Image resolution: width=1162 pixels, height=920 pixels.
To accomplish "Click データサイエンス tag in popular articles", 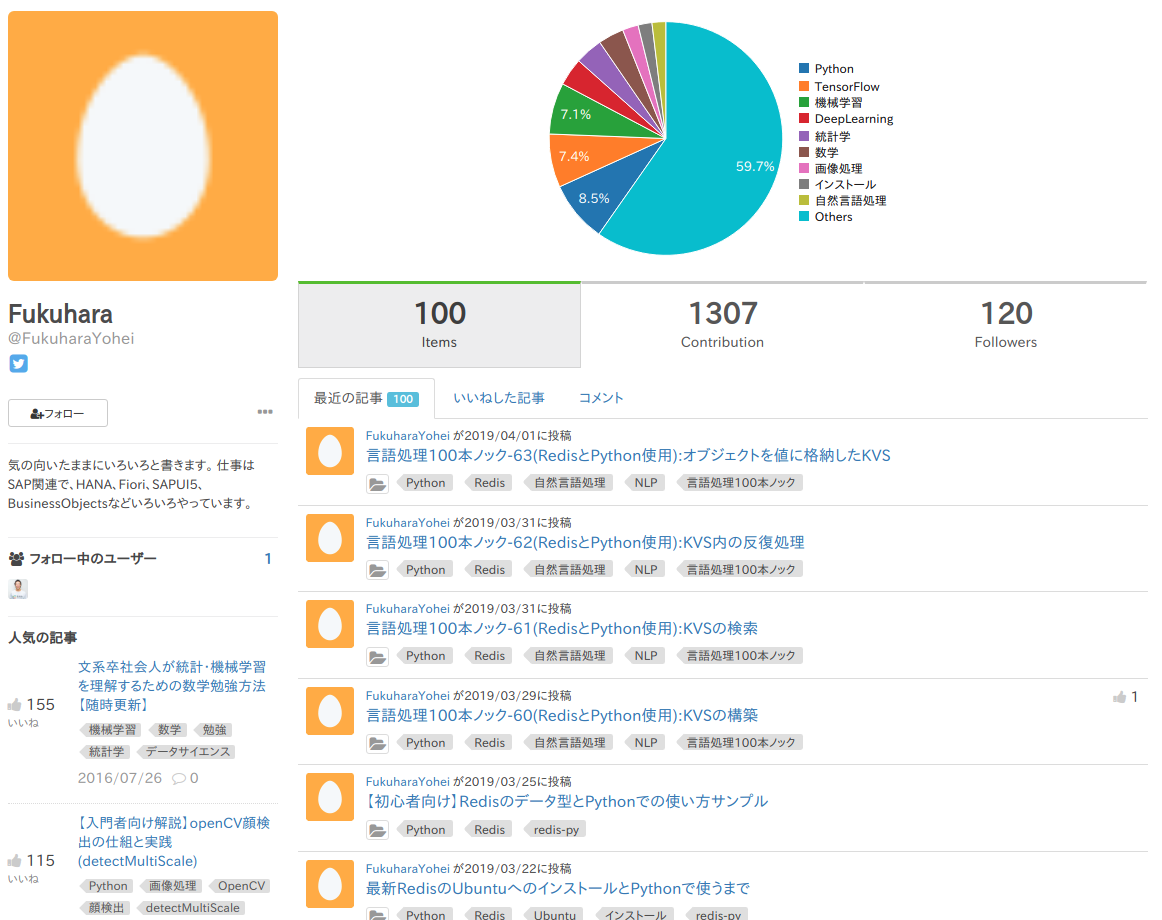I will point(187,752).
